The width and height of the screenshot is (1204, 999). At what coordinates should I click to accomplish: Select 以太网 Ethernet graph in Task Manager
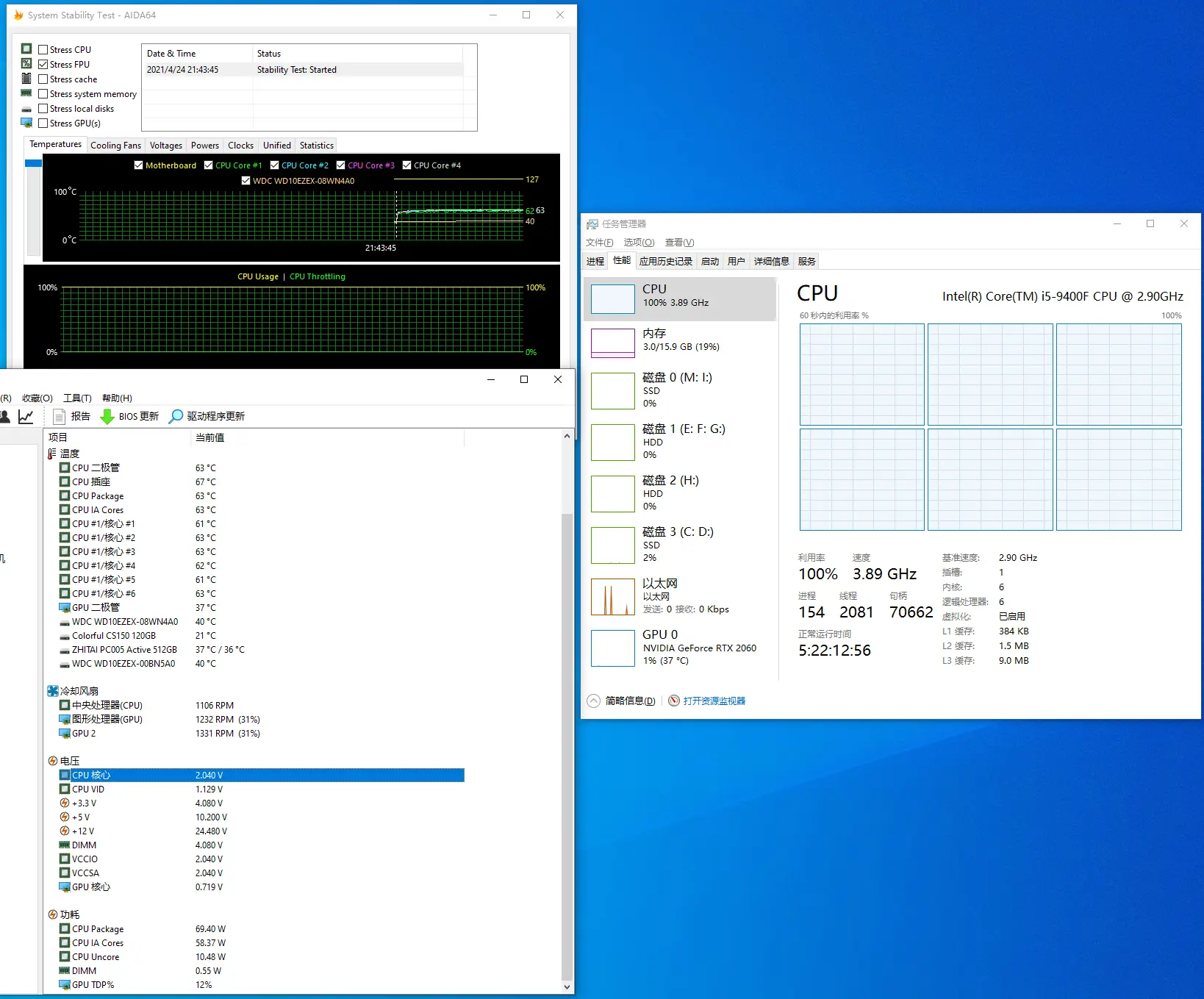click(613, 597)
